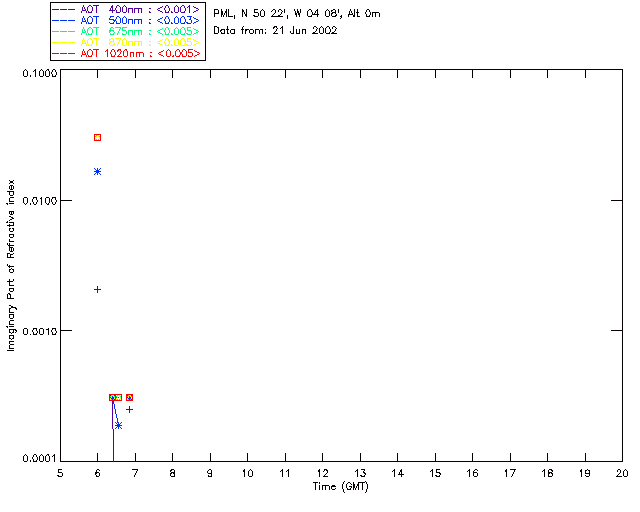Click y-axis label 0.0010
This screenshot has height=512, width=640.
tap(40, 331)
